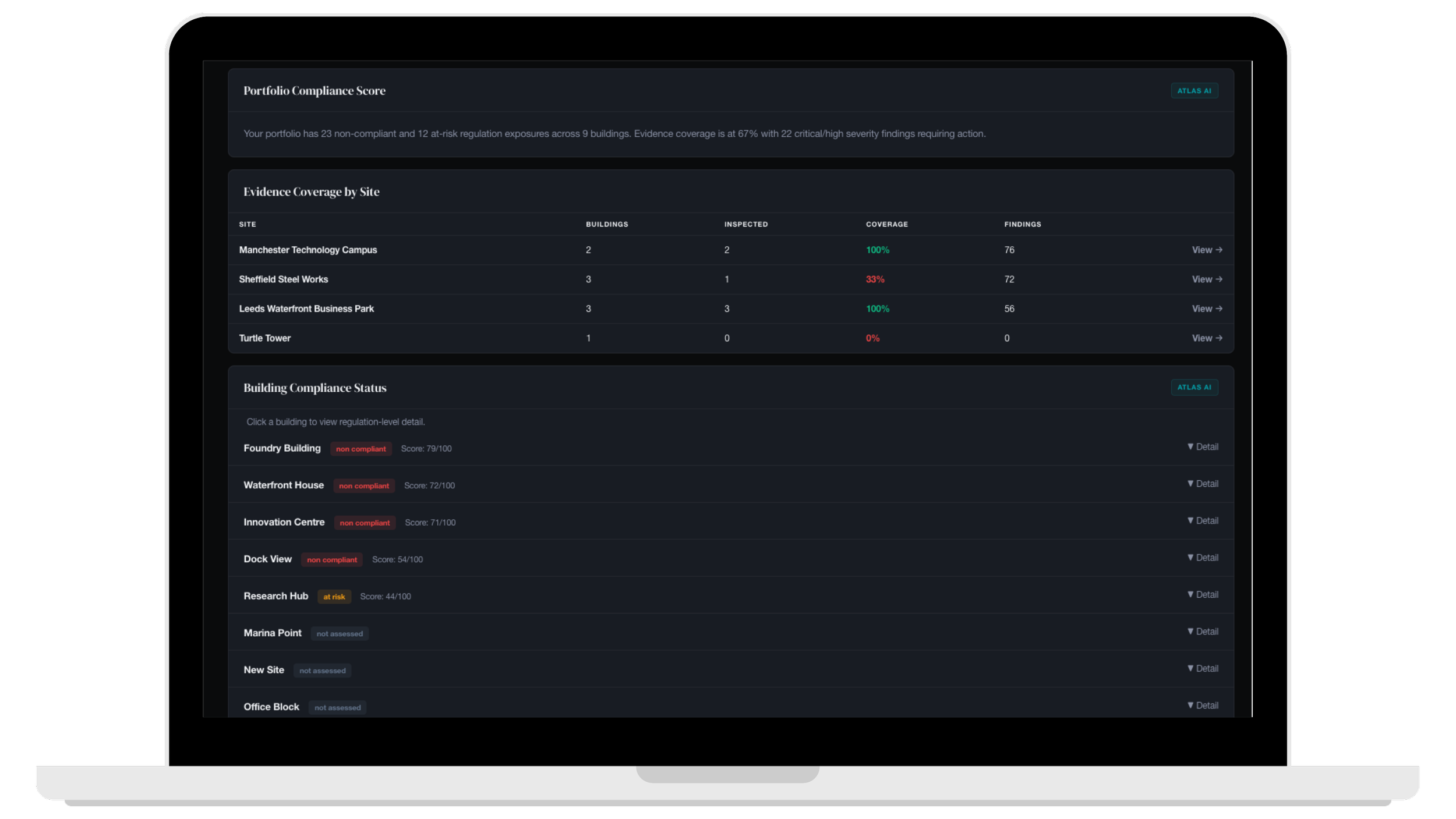Open View link for Manchester Technology Campus
The width and height of the screenshot is (1456, 819).
[1206, 250]
